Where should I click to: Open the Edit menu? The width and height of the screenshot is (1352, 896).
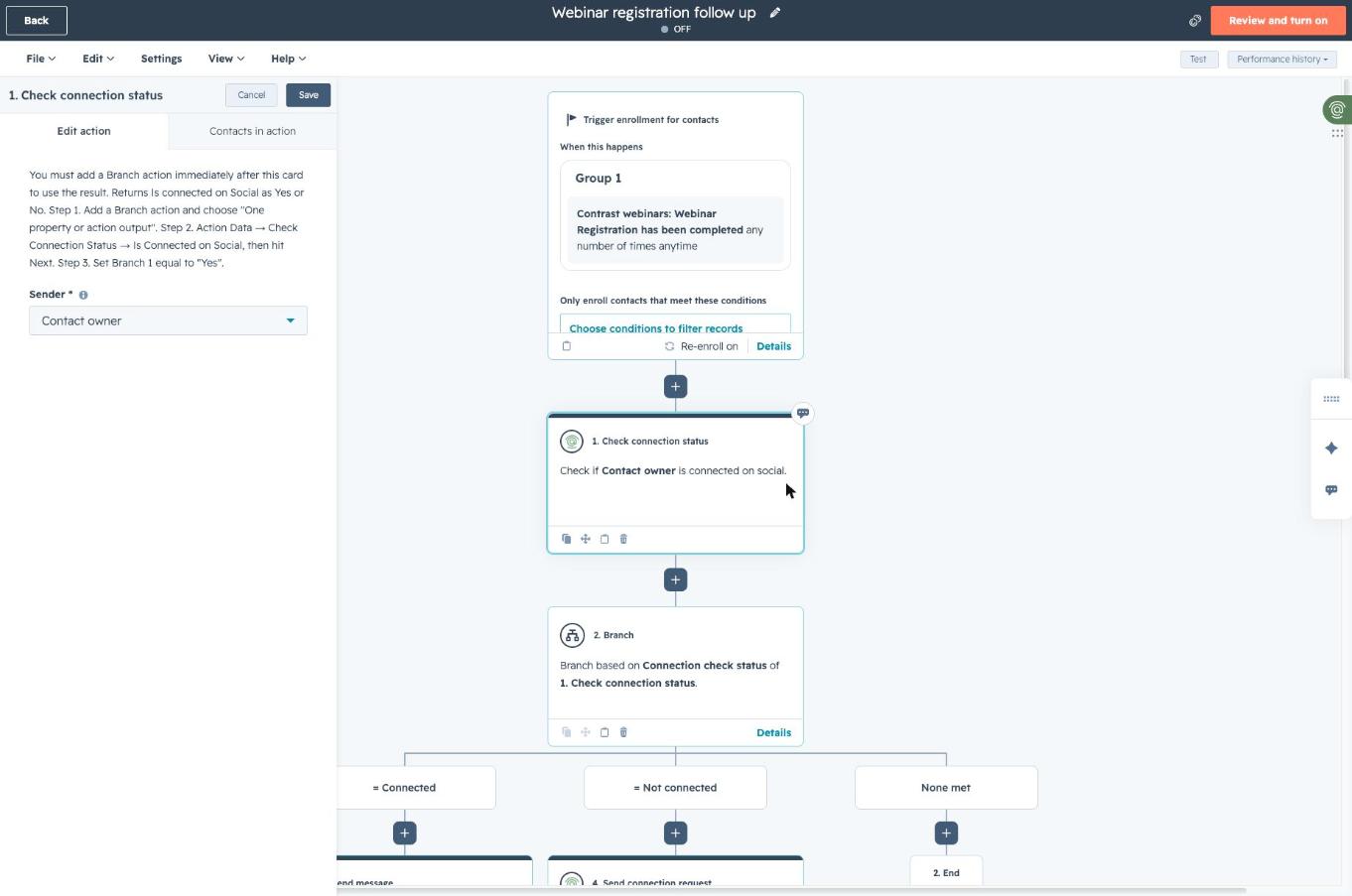[x=98, y=59]
